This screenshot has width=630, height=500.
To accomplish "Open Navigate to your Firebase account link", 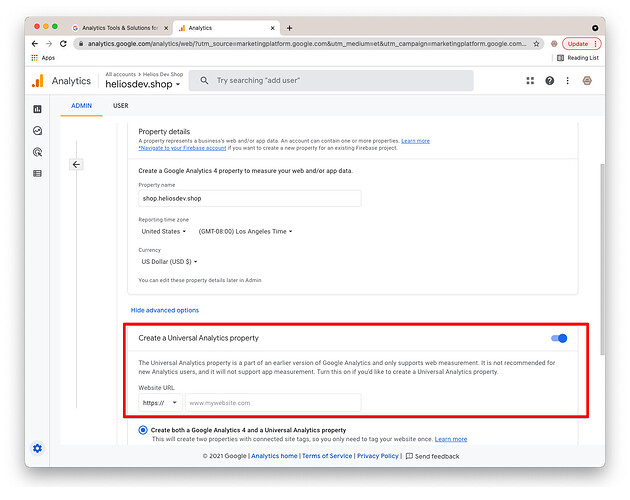I will 182,148.
